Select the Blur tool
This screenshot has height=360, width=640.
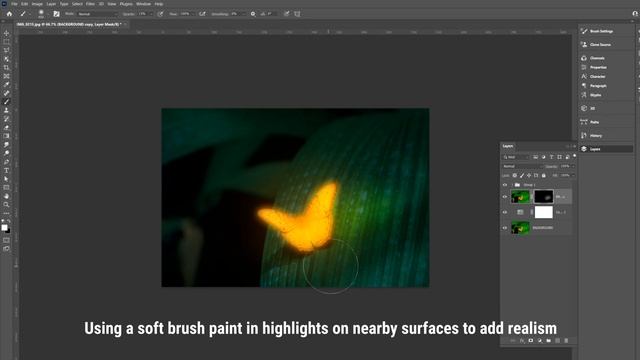tap(6, 144)
